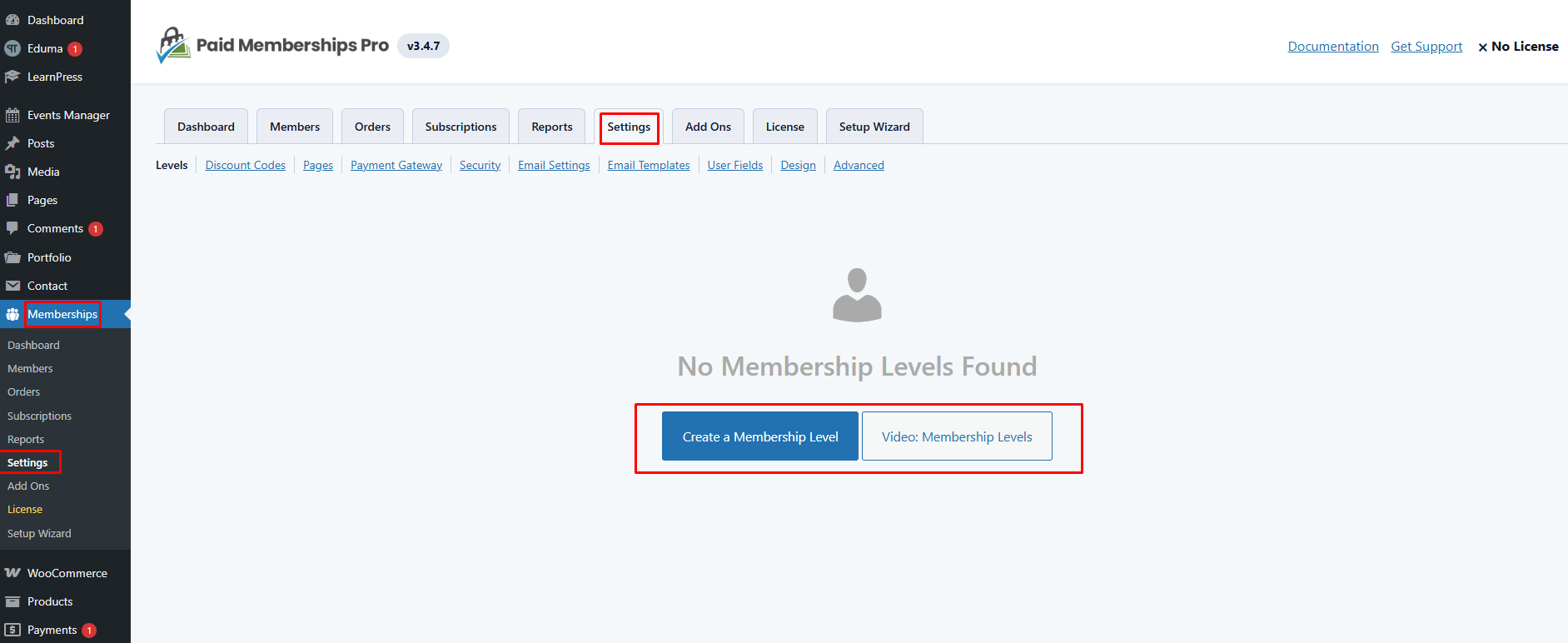The image size is (1568, 643).
Task: Open Add Ons in Memberships submenu
Action: 28,486
